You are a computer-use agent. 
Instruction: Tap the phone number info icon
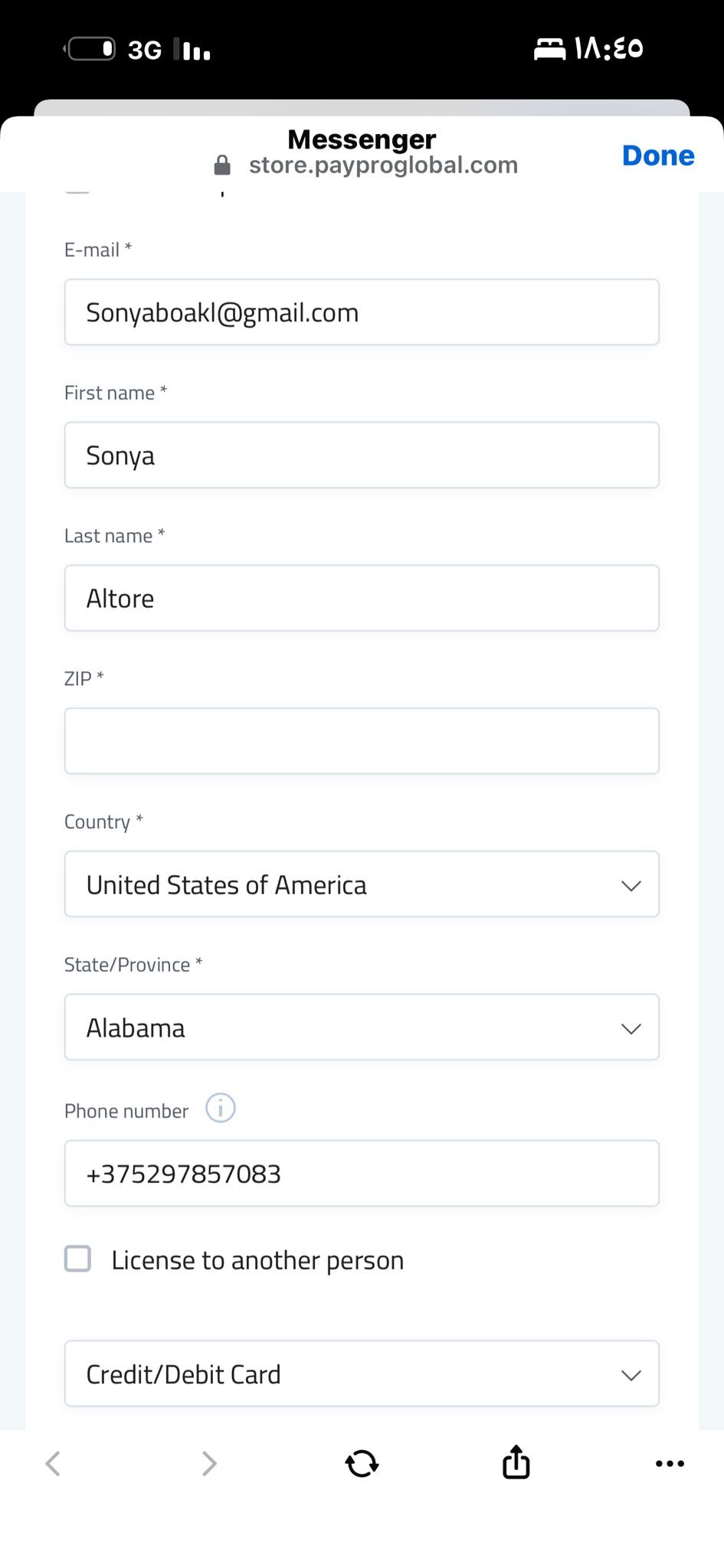pos(221,1108)
